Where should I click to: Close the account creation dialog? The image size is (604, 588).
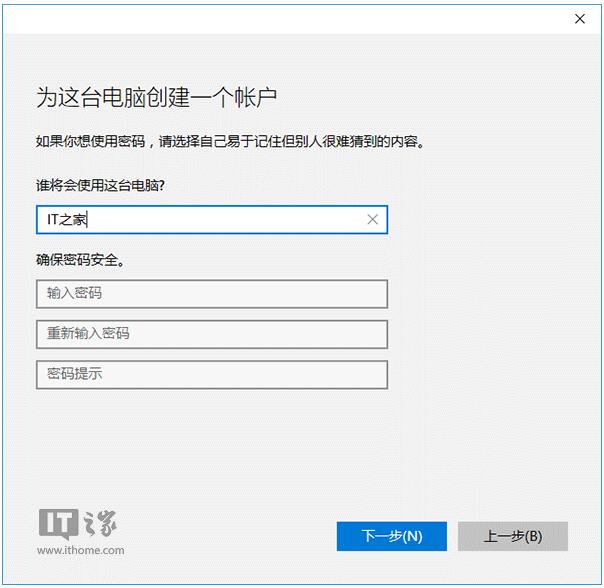click(579, 18)
